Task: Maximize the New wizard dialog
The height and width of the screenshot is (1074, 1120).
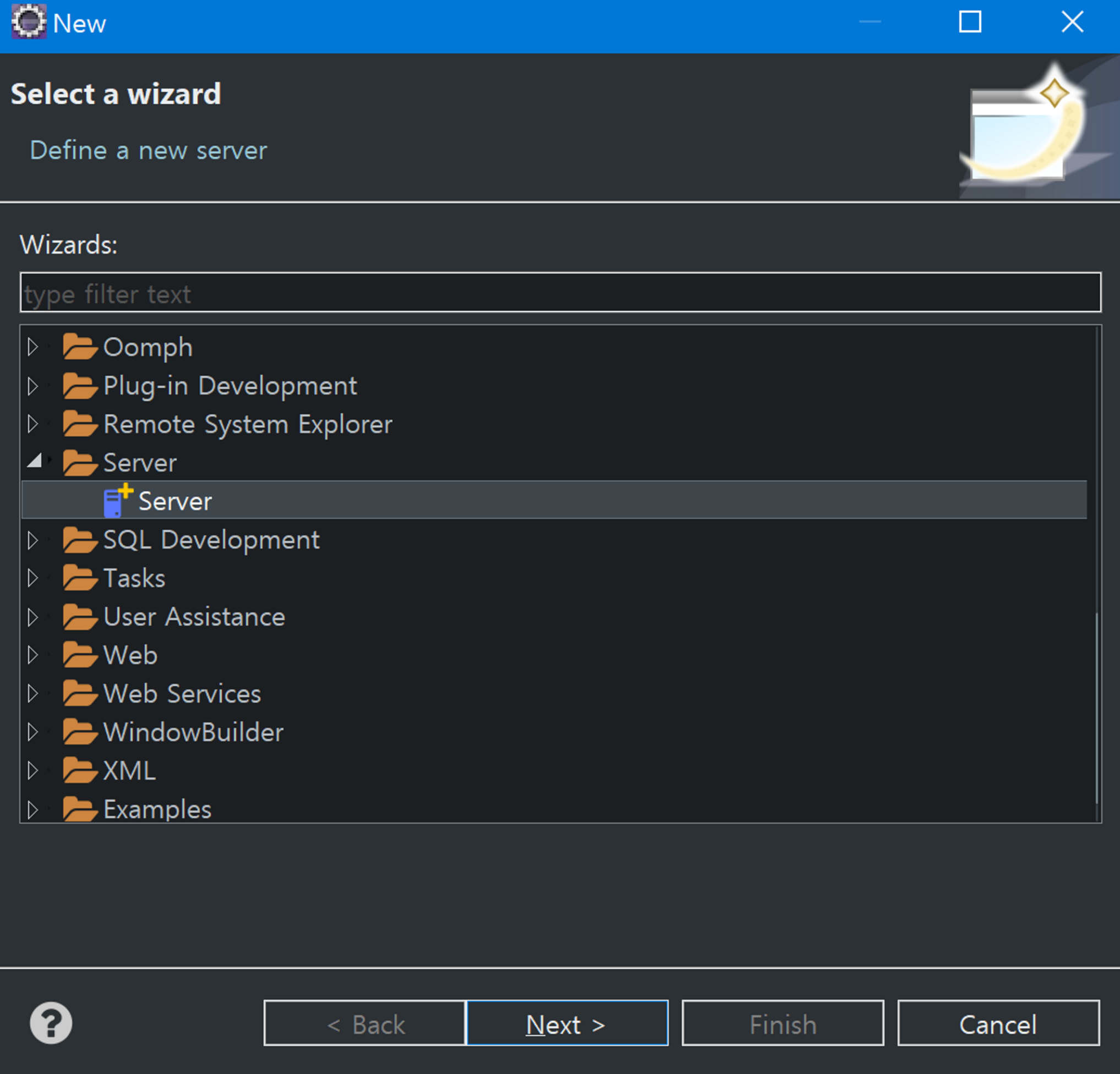Action: pyautogui.click(x=970, y=22)
